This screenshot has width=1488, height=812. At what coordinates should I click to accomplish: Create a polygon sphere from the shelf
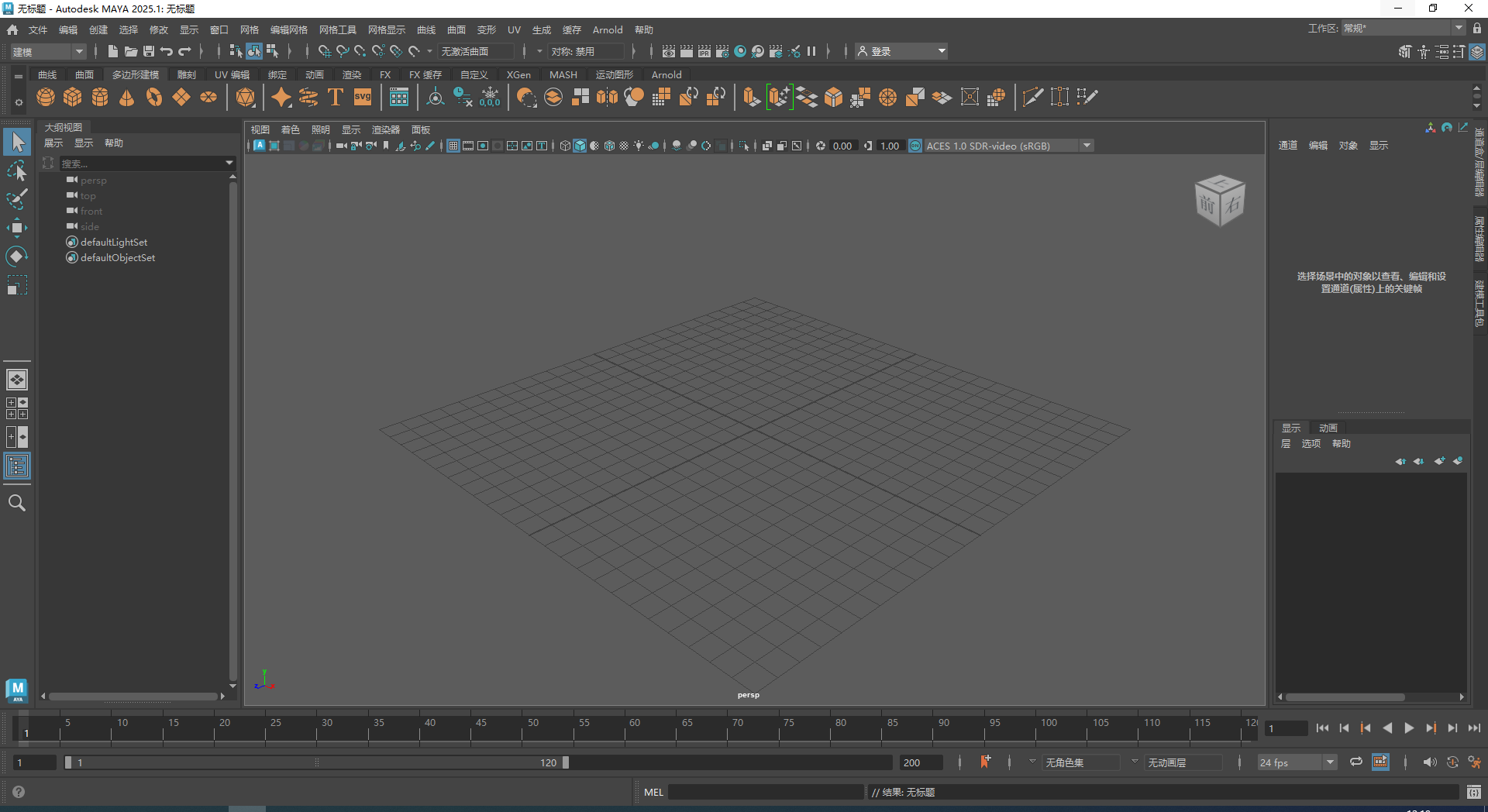pyautogui.click(x=45, y=97)
